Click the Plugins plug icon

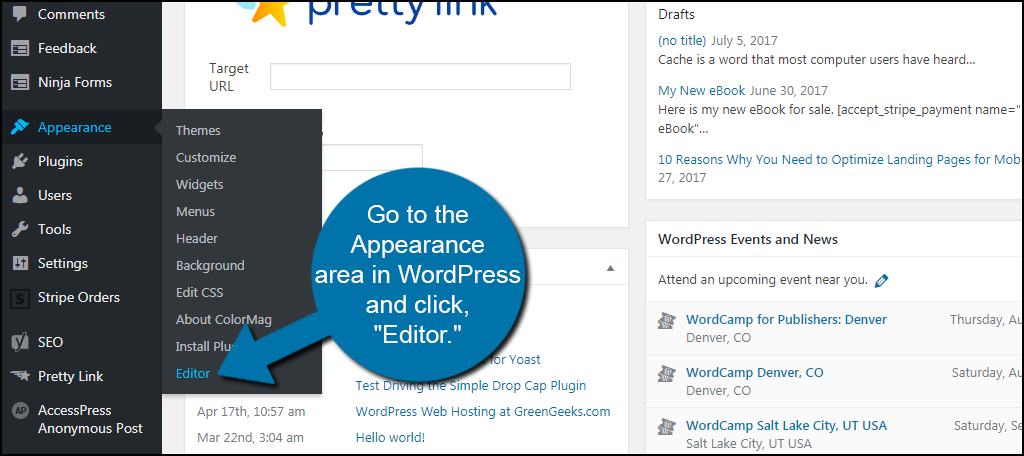pyautogui.click(x=20, y=161)
